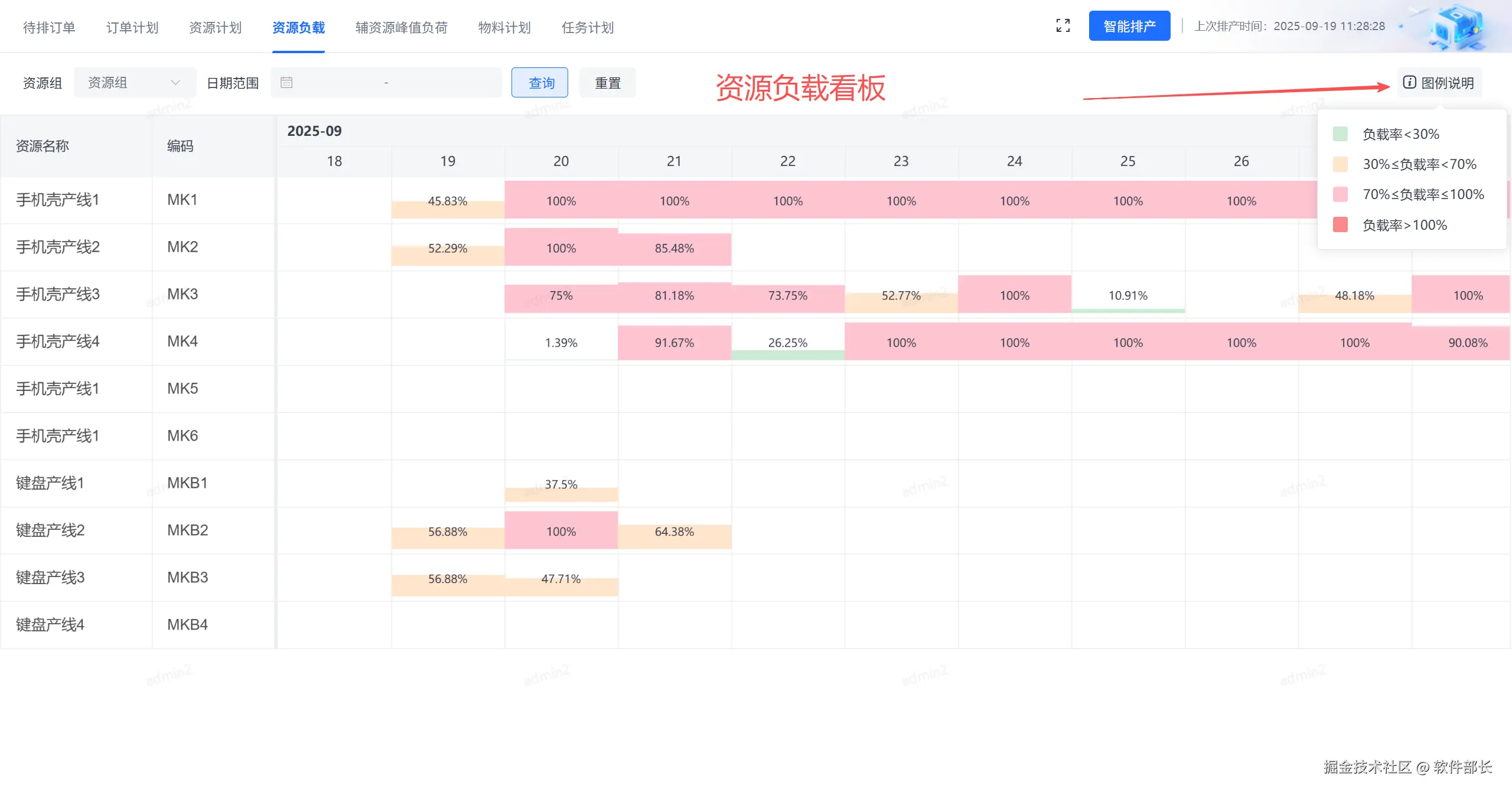
Task: Click the orange 30%≤负载率<70% legend swatch
Action: pyautogui.click(x=1340, y=164)
